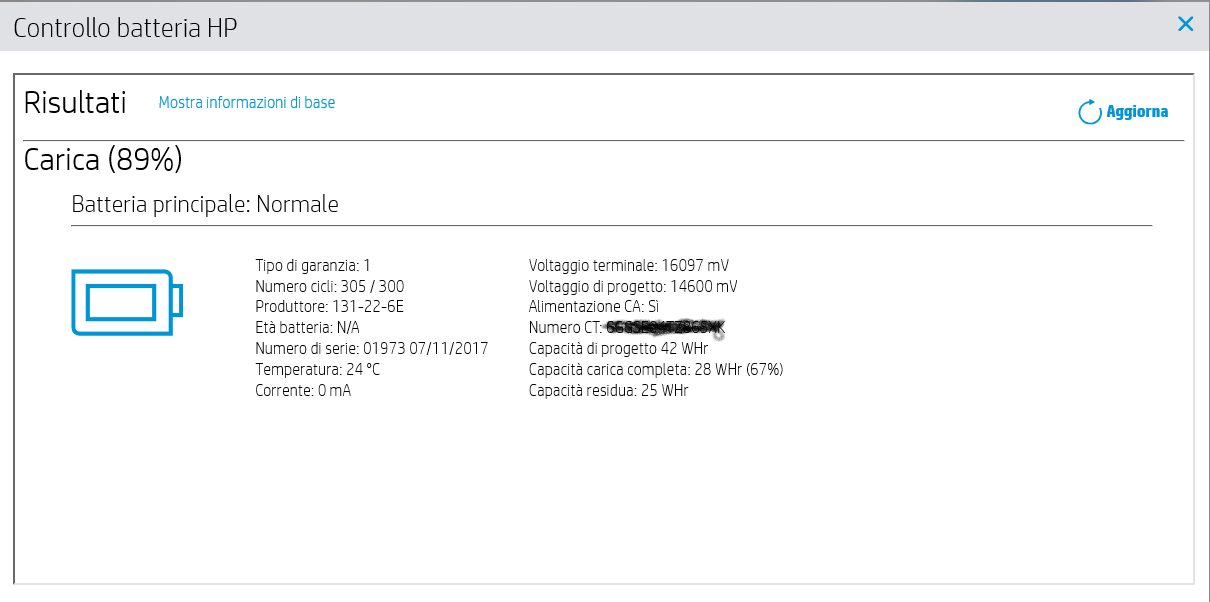This screenshot has width=1210, height=602.
Task: Click the Controllo batteria HP window title
Action: click(x=125, y=28)
